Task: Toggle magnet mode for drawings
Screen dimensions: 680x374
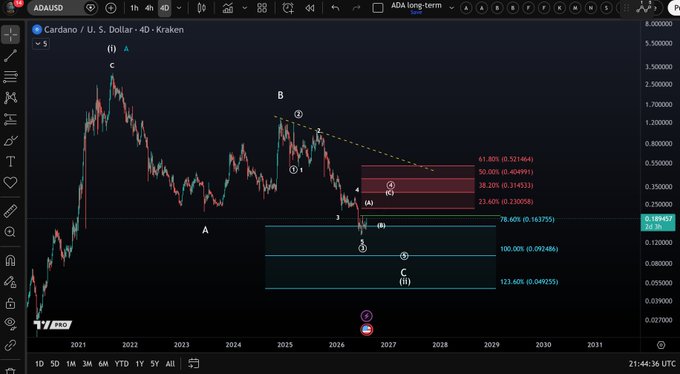Action: point(10,260)
